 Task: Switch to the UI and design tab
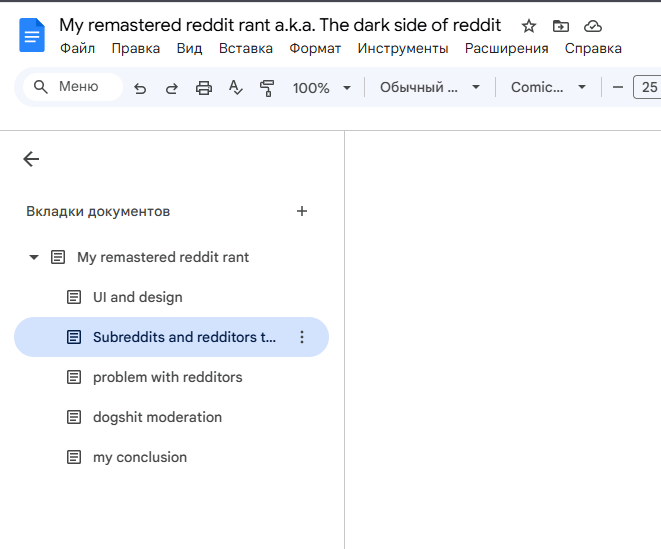(x=172, y=297)
